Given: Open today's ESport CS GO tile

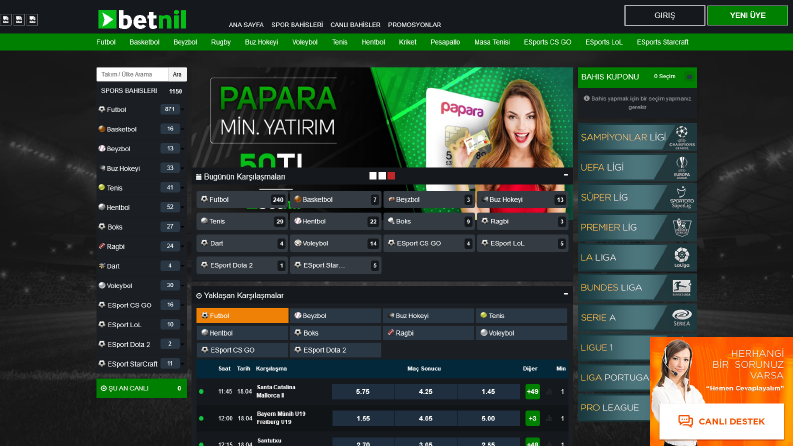Looking at the screenshot, I should (x=428, y=243).
